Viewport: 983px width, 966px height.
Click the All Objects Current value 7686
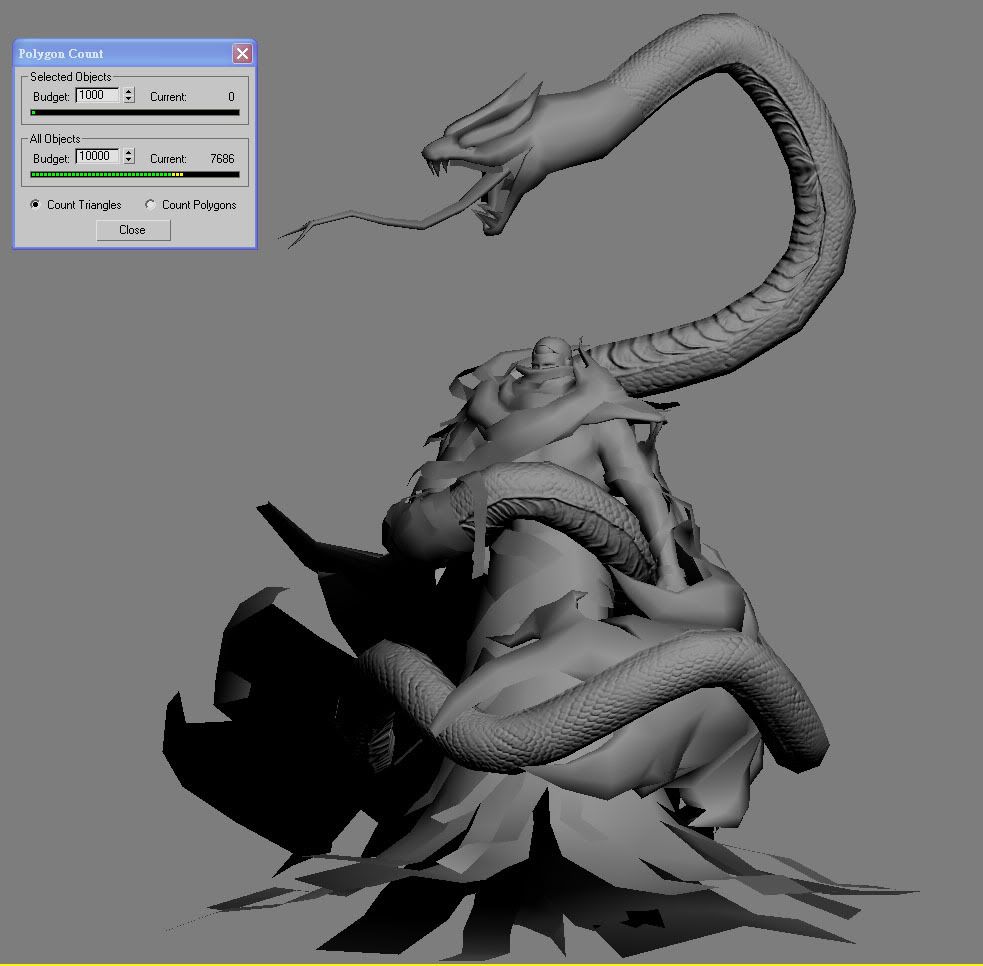tap(222, 159)
